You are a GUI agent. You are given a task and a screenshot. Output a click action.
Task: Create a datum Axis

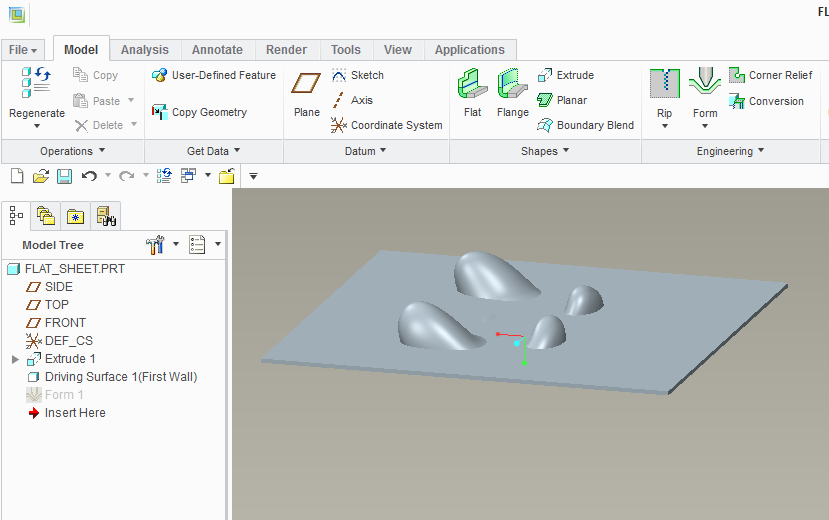coord(352,100)
